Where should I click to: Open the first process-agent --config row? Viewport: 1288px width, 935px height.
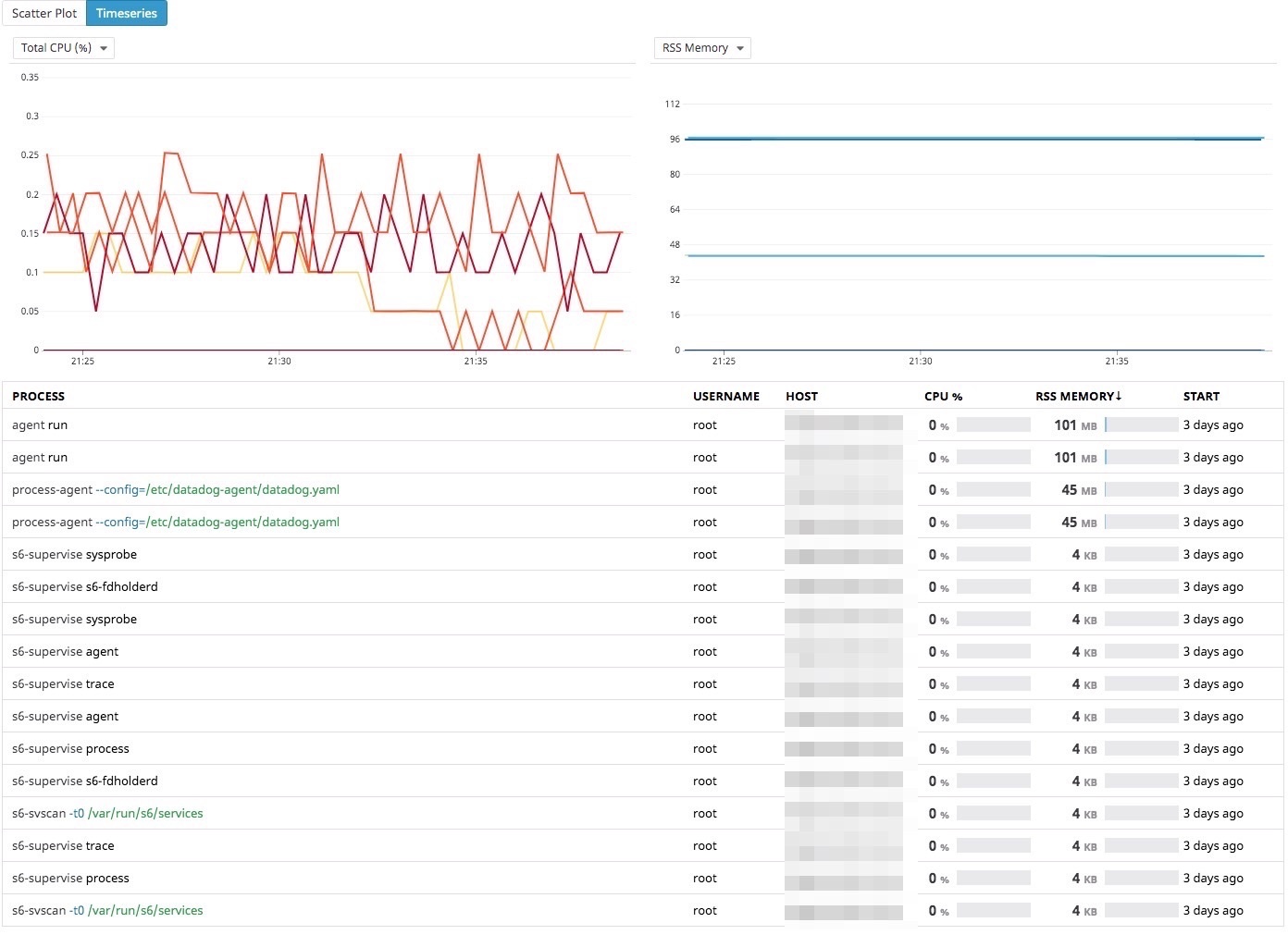coord(176,490)
